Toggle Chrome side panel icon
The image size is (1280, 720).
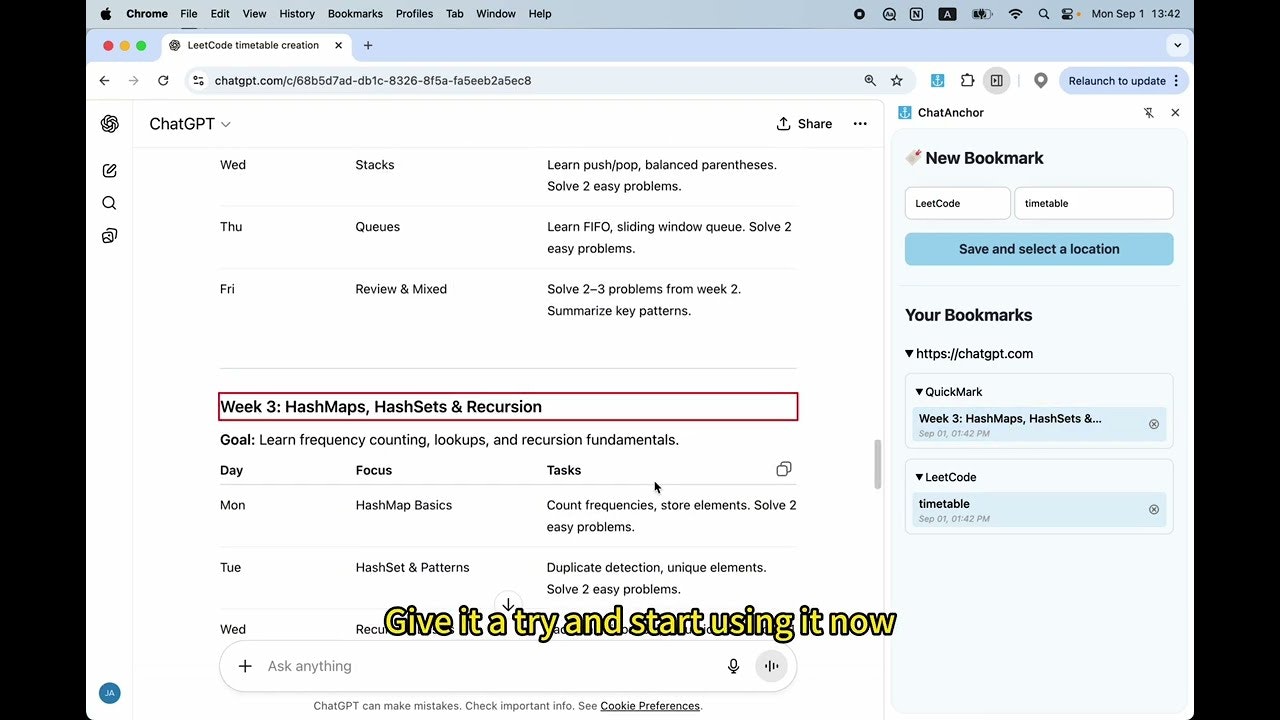[996, 81]
